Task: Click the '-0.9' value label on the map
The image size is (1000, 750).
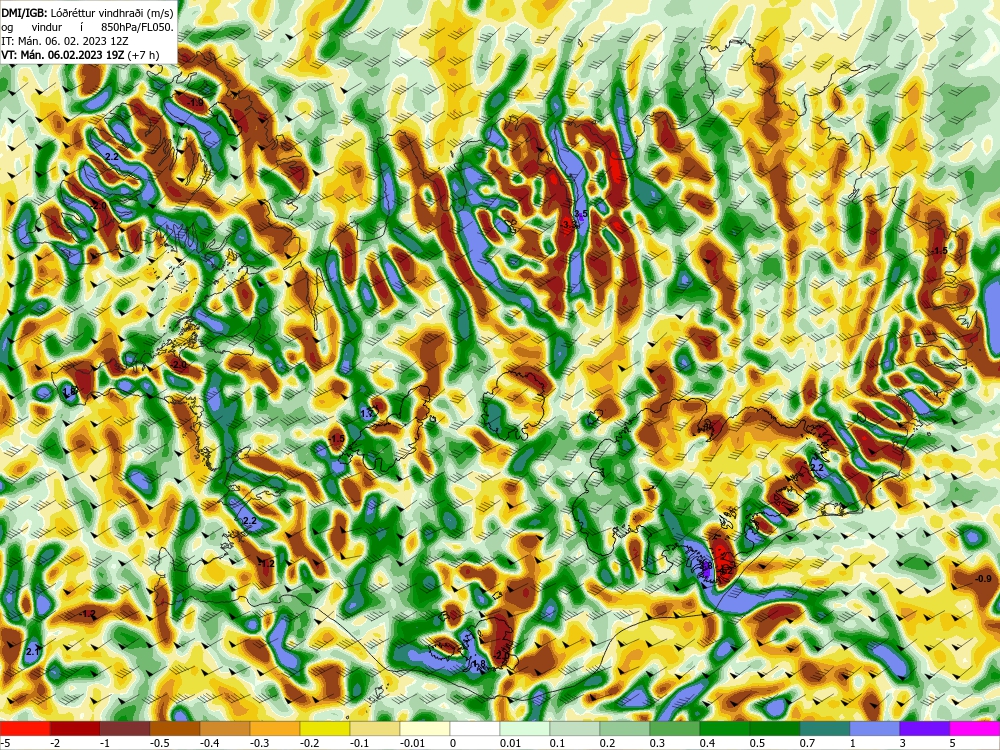Action: coord(983,578)
